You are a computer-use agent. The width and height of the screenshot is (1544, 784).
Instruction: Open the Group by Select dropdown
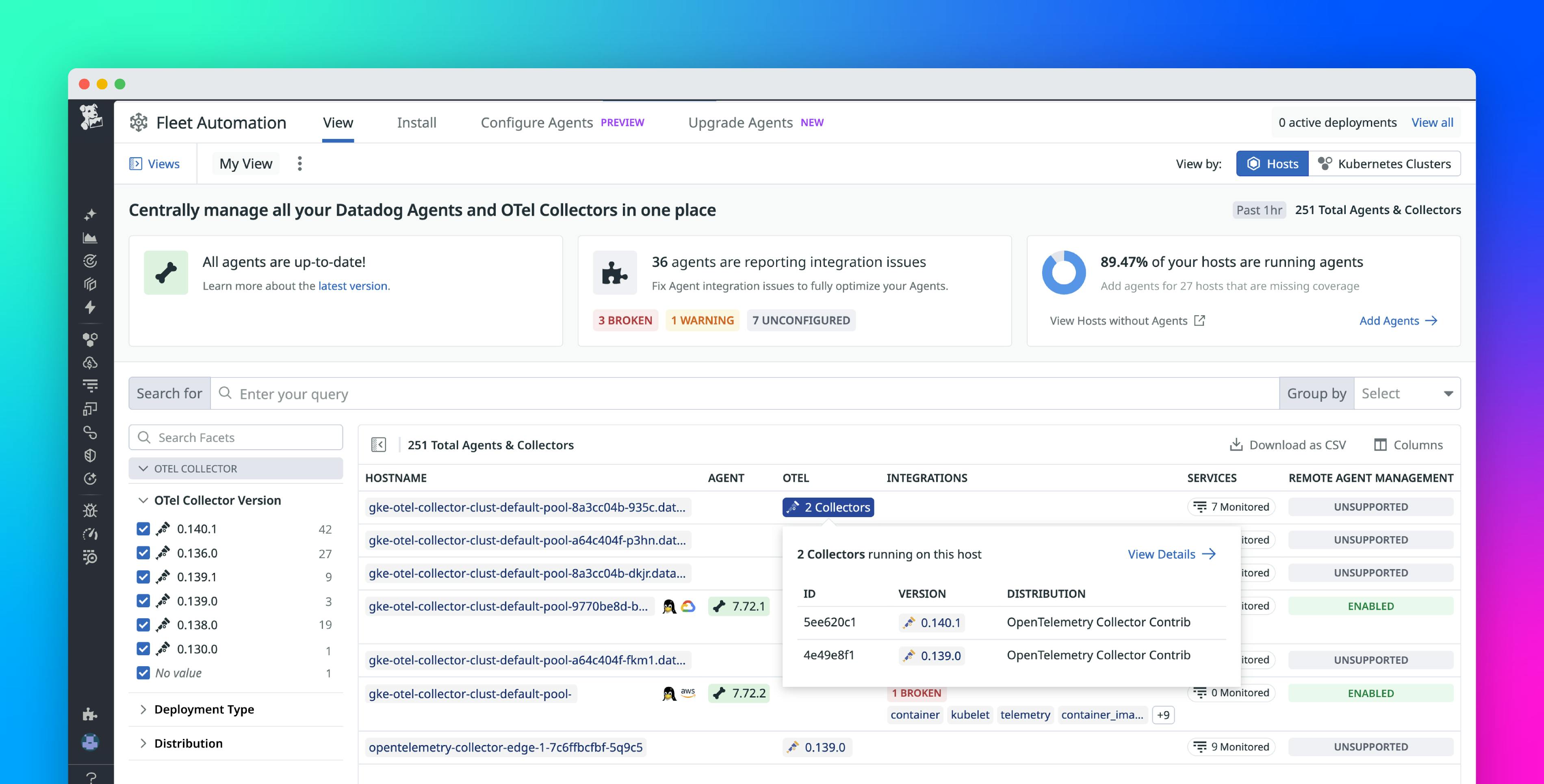pyautogui.click(x=1405, y=393)
